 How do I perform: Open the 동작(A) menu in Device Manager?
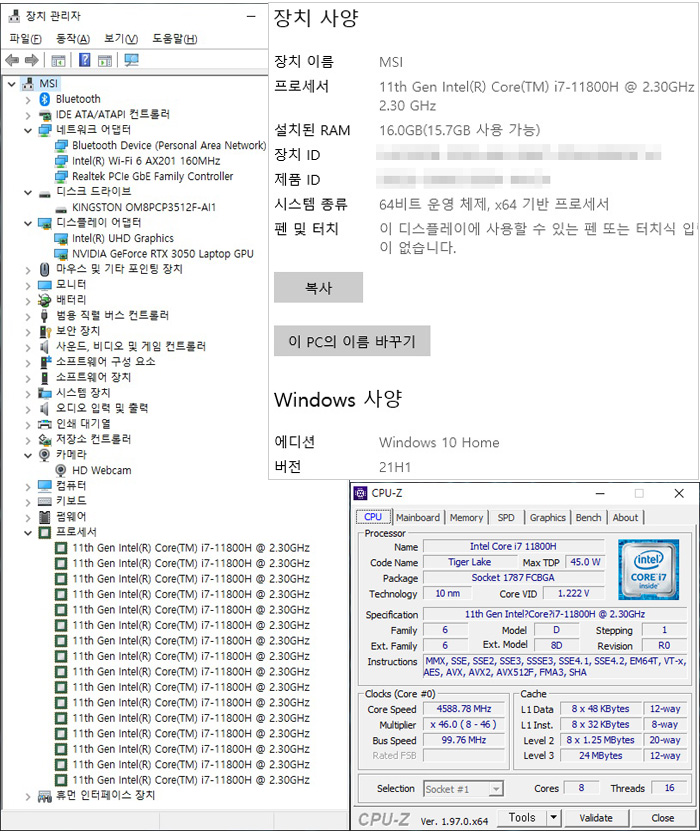coord(72,39)
